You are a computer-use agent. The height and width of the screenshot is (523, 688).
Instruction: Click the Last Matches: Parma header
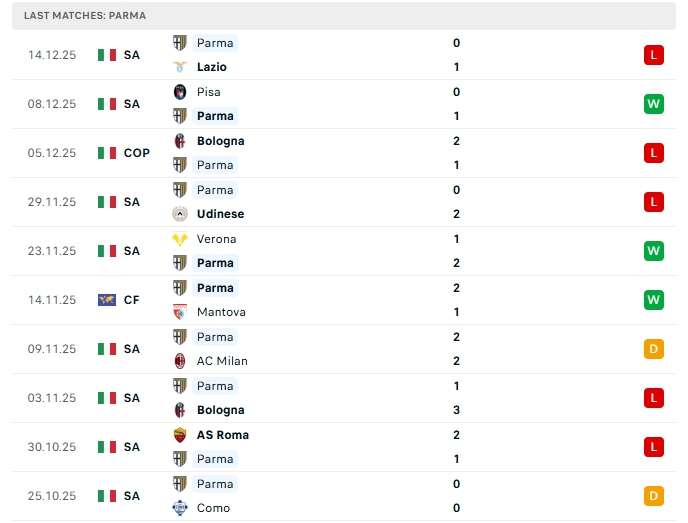[x=85, y=16]
